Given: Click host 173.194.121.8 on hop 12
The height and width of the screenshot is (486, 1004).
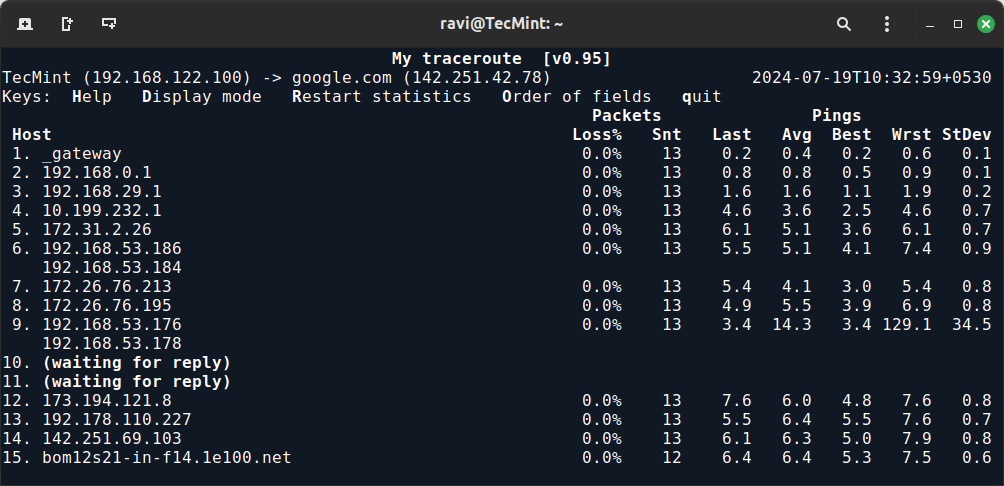Looking at the screenshot, I should (107, 400).
